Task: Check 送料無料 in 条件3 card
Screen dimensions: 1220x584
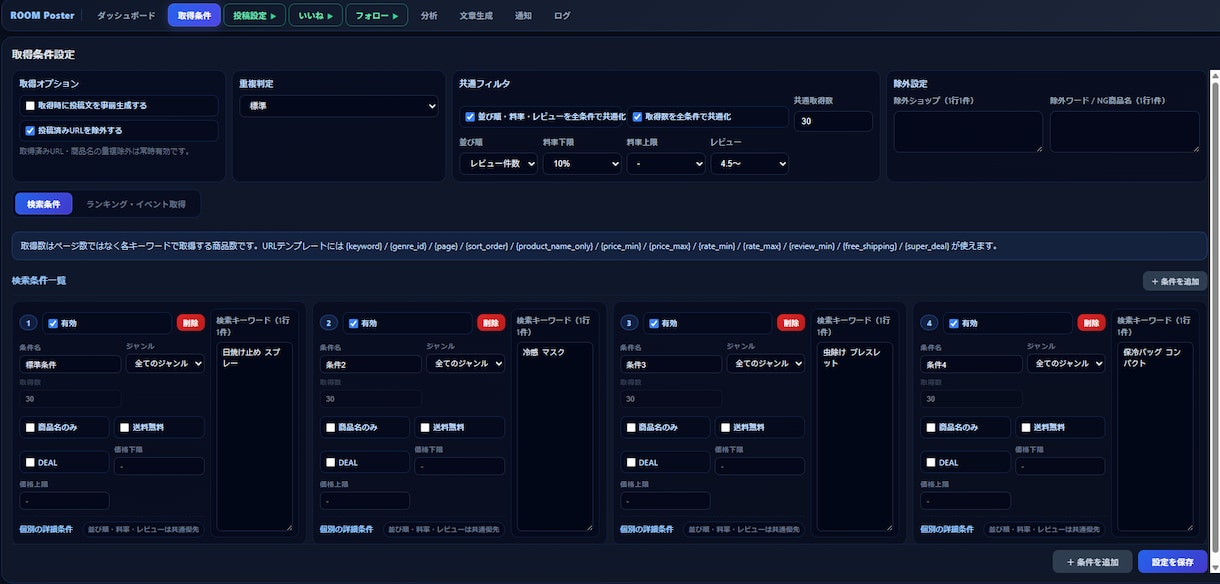Action: coord(725,428)
